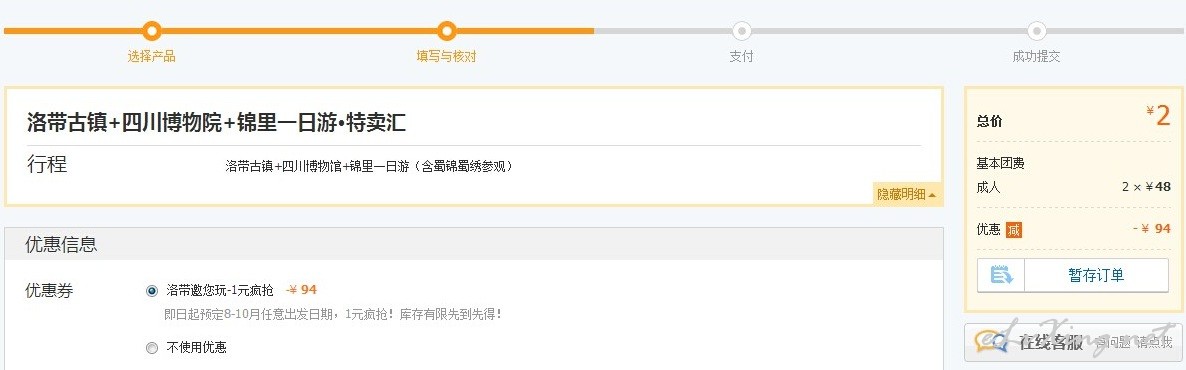Open the 支付 step label
1186x370 pixels.
pyautogui.click(x=741, y=56)
